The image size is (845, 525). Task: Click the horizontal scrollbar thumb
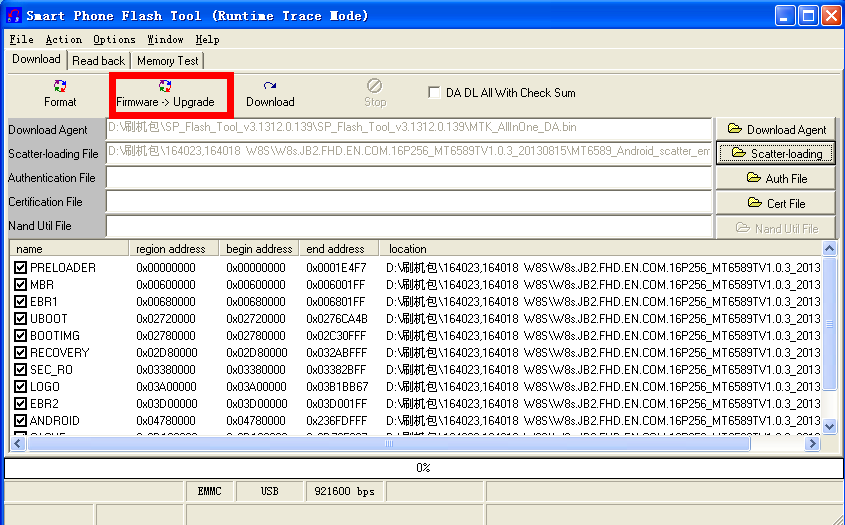pos(389,444)
